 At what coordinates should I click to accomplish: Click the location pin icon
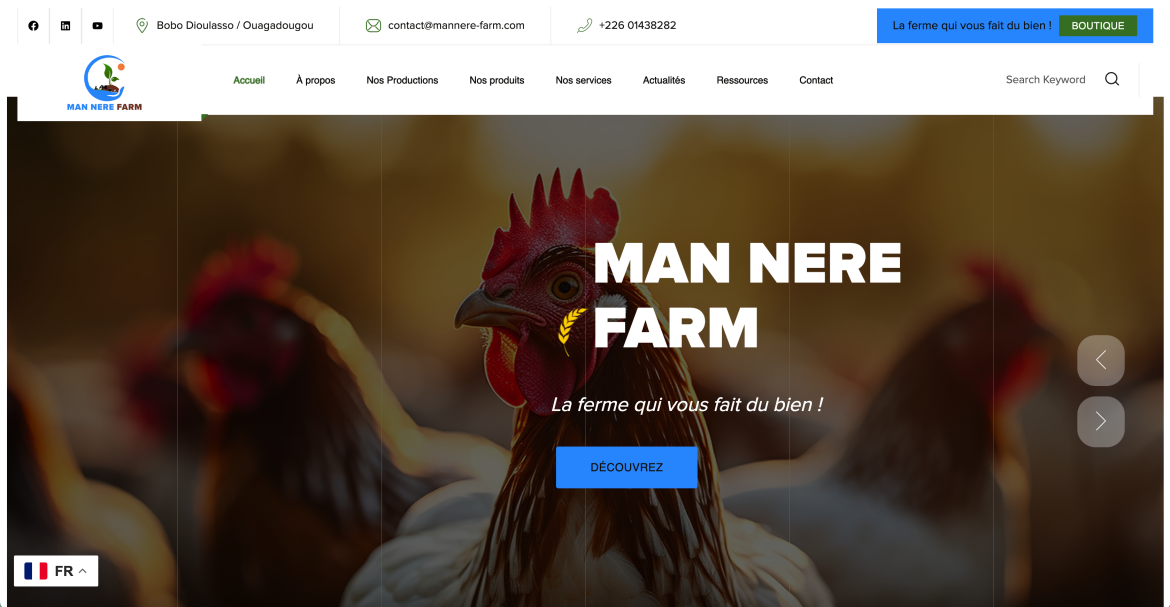click(142, 25)
